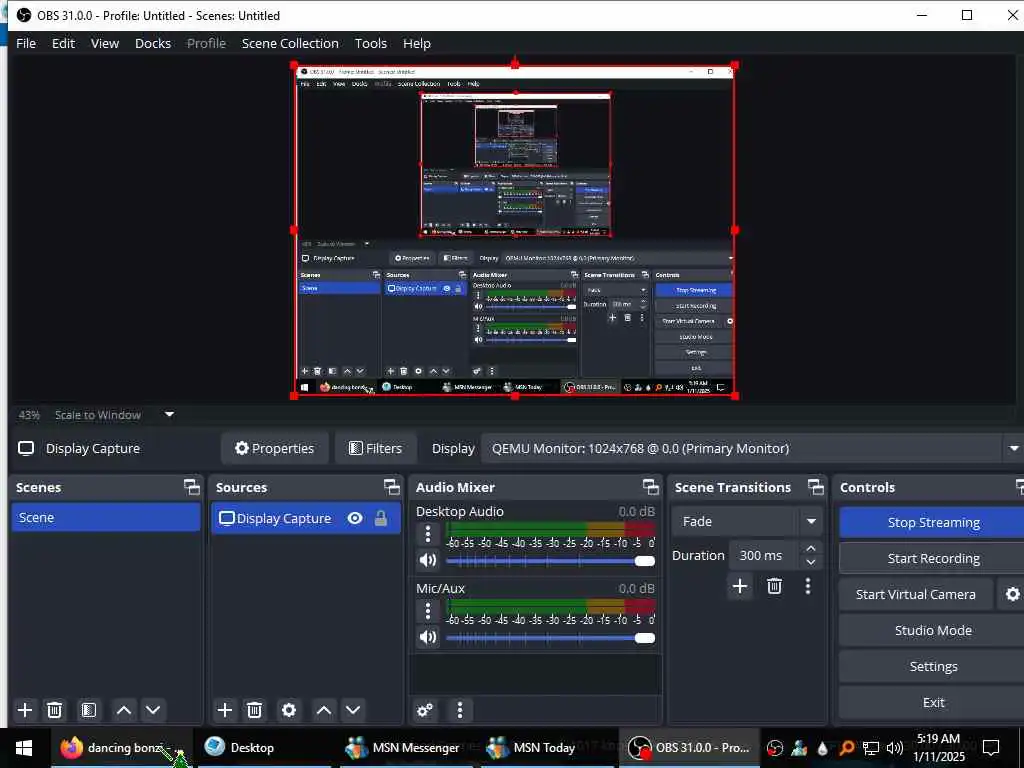Move scene up with arrow icon
The height and width of the screenshot is (768, 1024).
[123, 710]
